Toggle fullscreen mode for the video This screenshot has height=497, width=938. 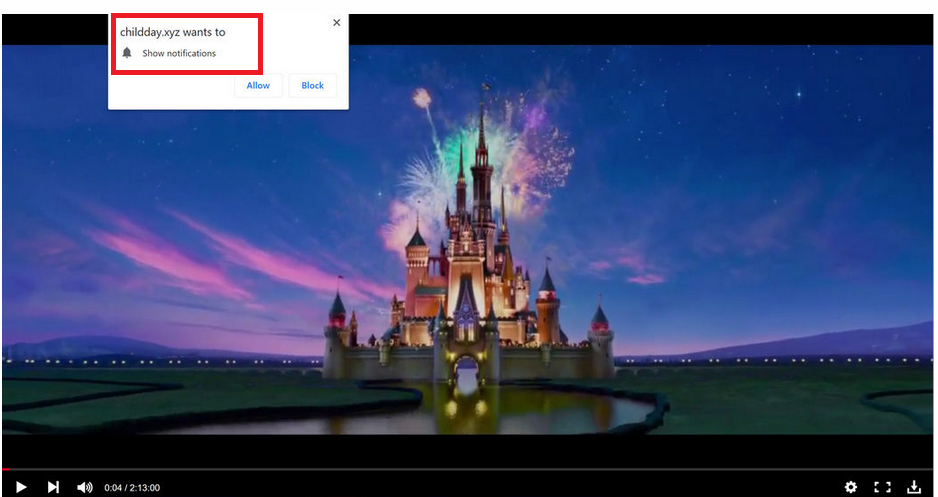[882, 487]
